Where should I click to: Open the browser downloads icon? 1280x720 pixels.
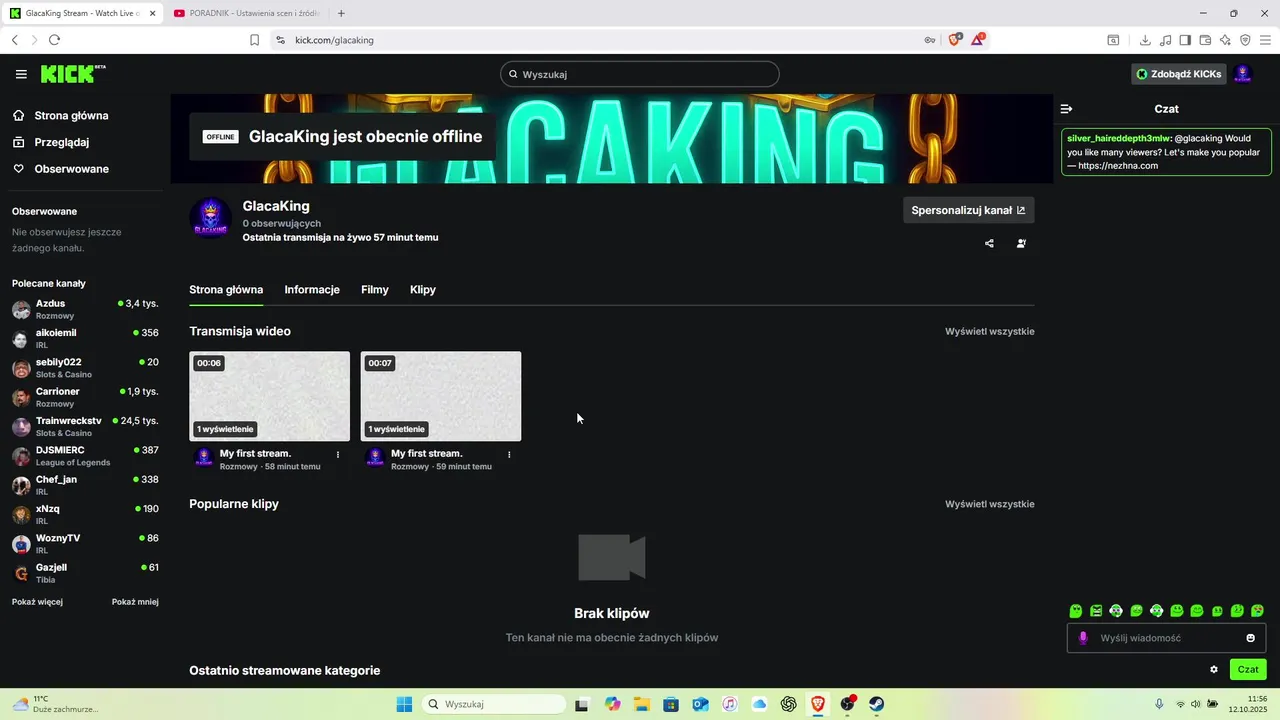coord(1145,40)
